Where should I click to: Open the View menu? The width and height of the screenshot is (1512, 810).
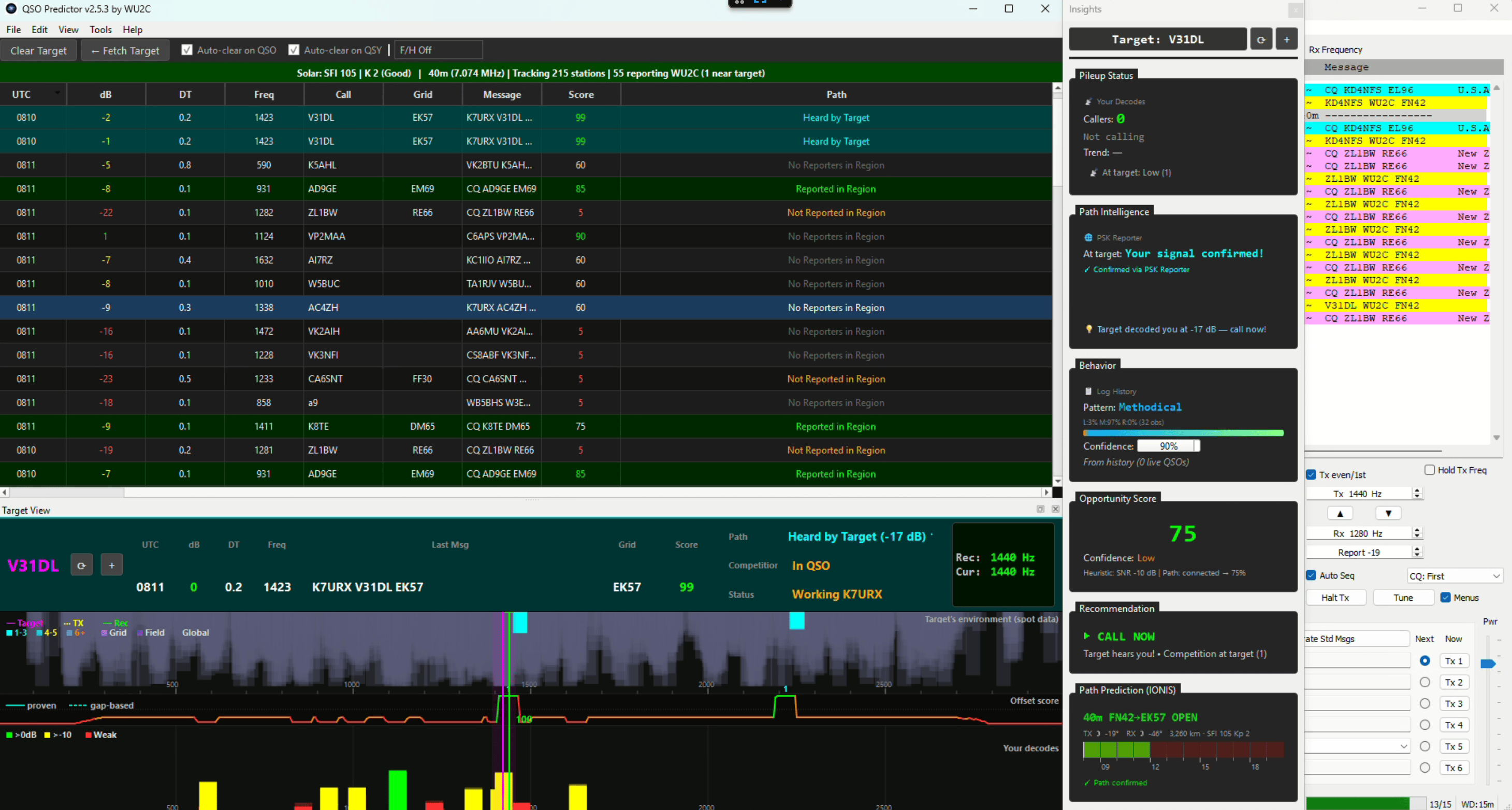[x=68, y=30]
